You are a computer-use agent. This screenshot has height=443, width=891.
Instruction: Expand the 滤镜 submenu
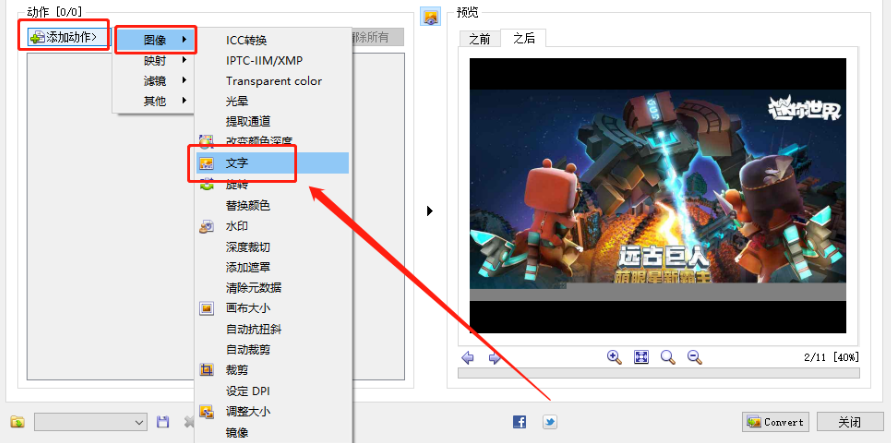156,81
